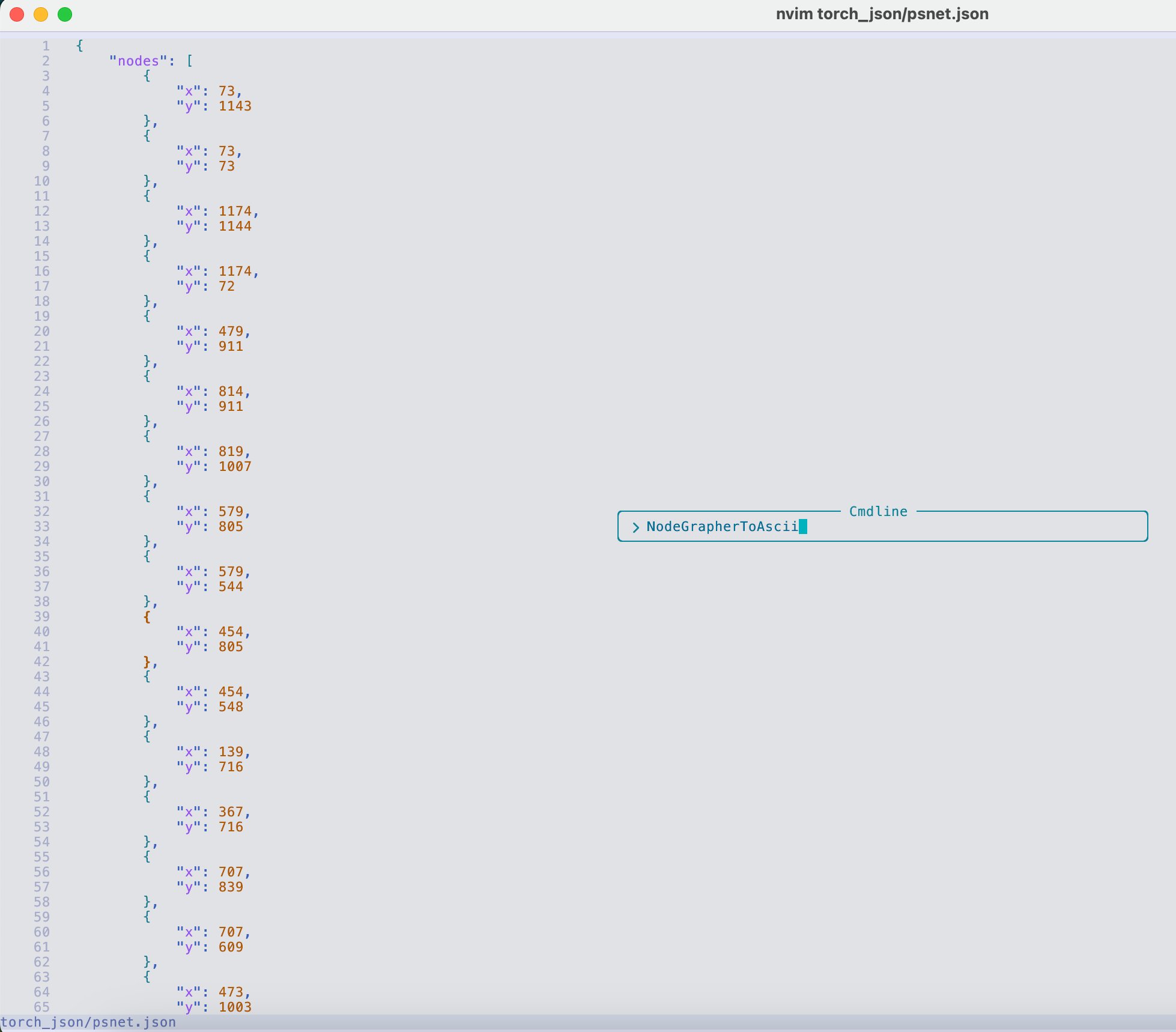Click the yellow minimize window button

(x=41, y=14)
